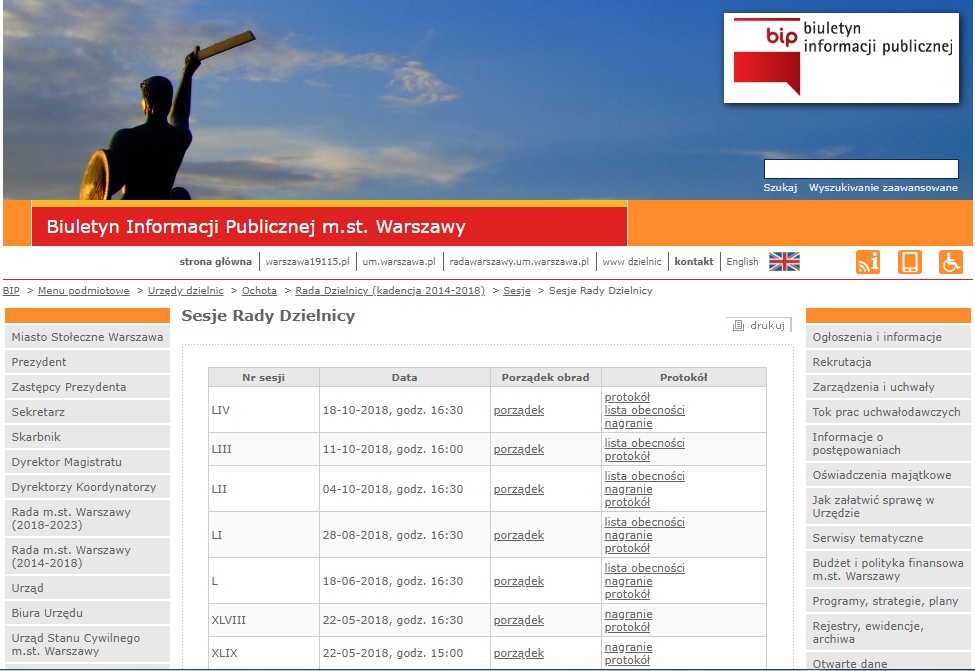Open porządek link for session LII
Viewport: 975px width, 671px height.
pos(519,489)
